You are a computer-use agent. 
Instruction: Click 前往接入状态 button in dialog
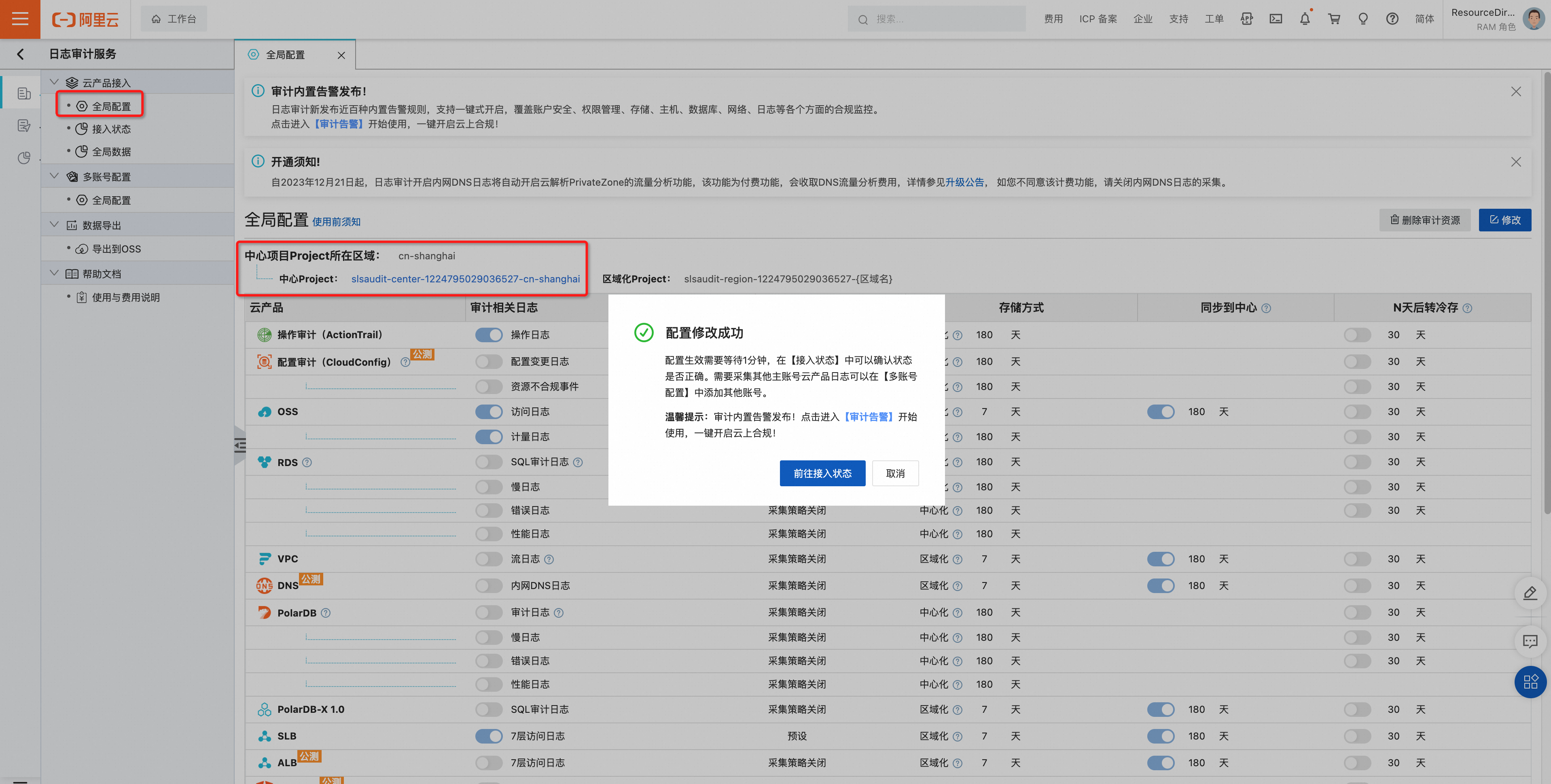click(x=822, y=473)
